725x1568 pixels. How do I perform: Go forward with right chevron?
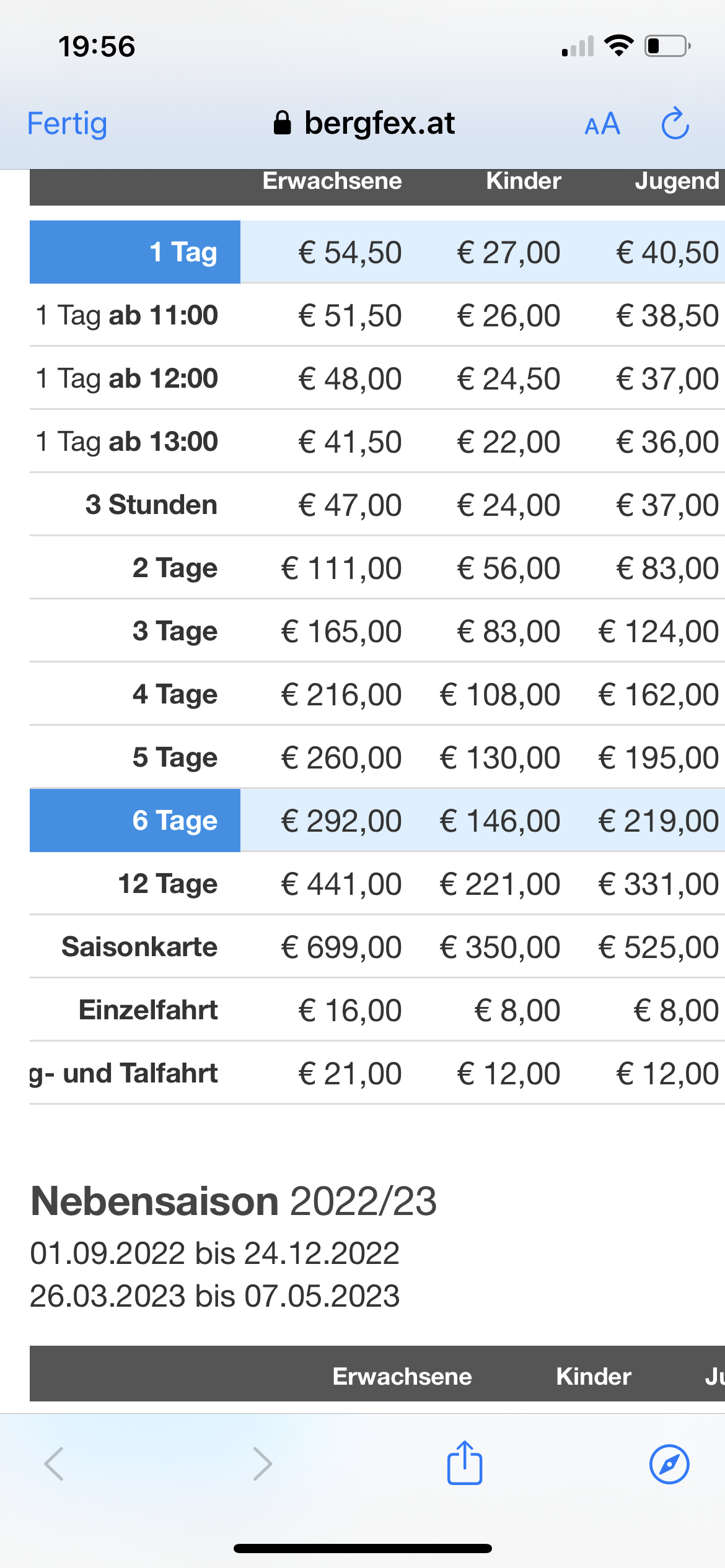coord(263,1464)
